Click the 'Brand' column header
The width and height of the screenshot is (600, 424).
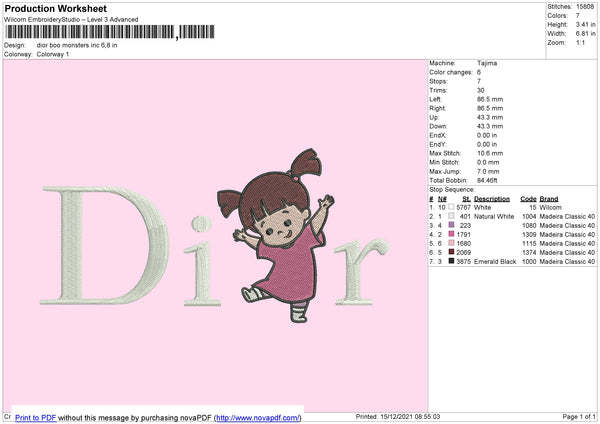point(549,199)
